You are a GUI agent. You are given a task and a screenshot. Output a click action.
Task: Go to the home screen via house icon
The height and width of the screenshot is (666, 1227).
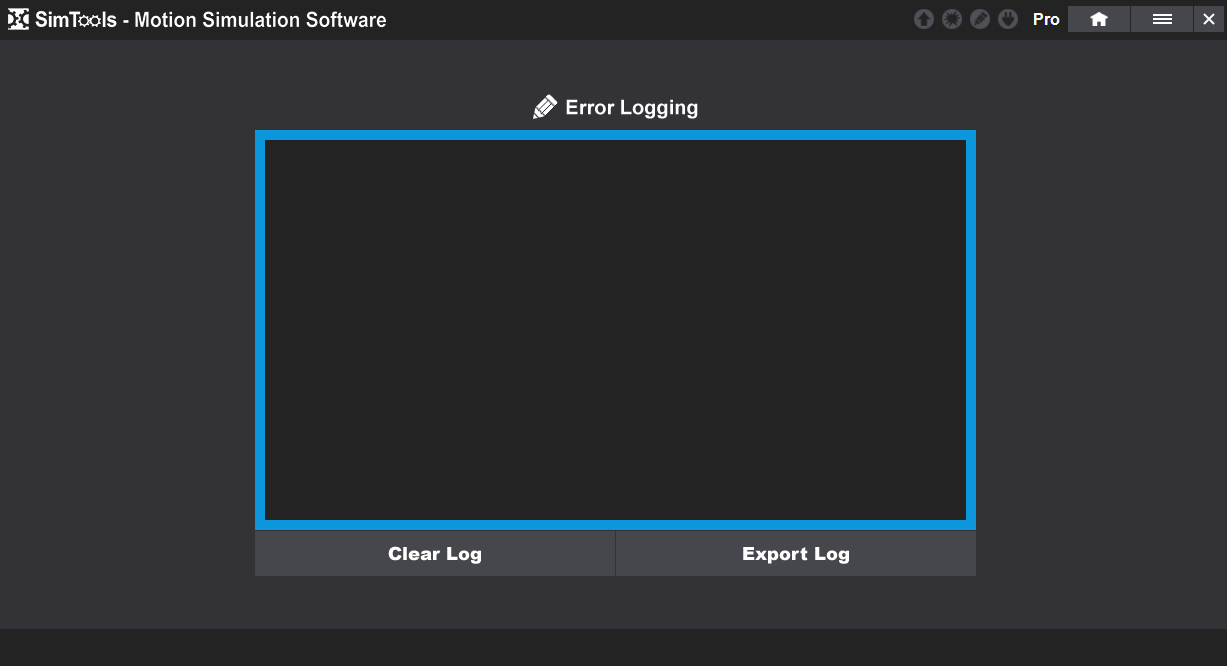(x=1099, y=19)
